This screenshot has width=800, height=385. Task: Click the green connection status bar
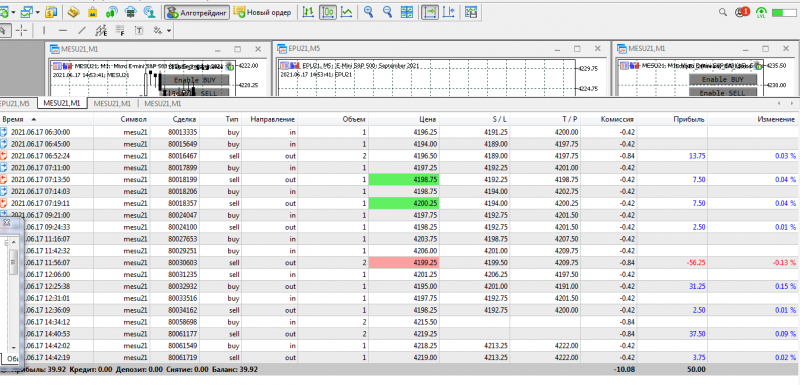pyautogui.click(x=785, y=13)
